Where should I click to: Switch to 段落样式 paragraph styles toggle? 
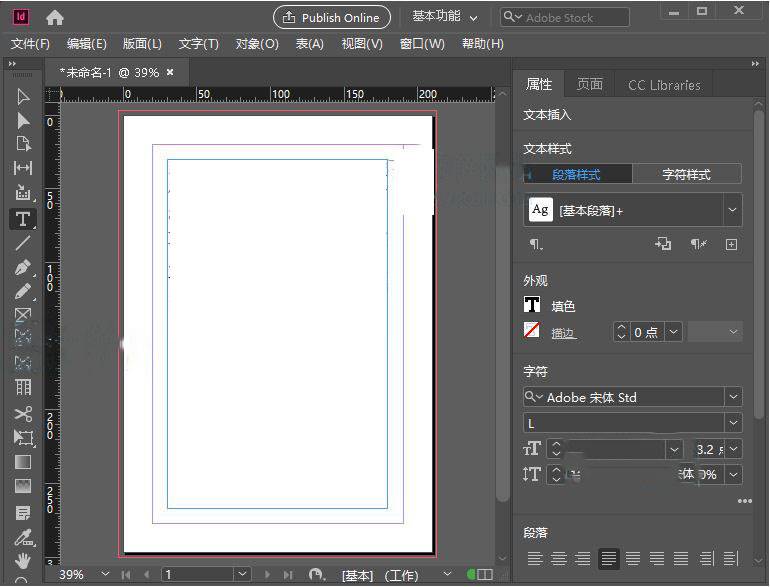pos(577,174)
